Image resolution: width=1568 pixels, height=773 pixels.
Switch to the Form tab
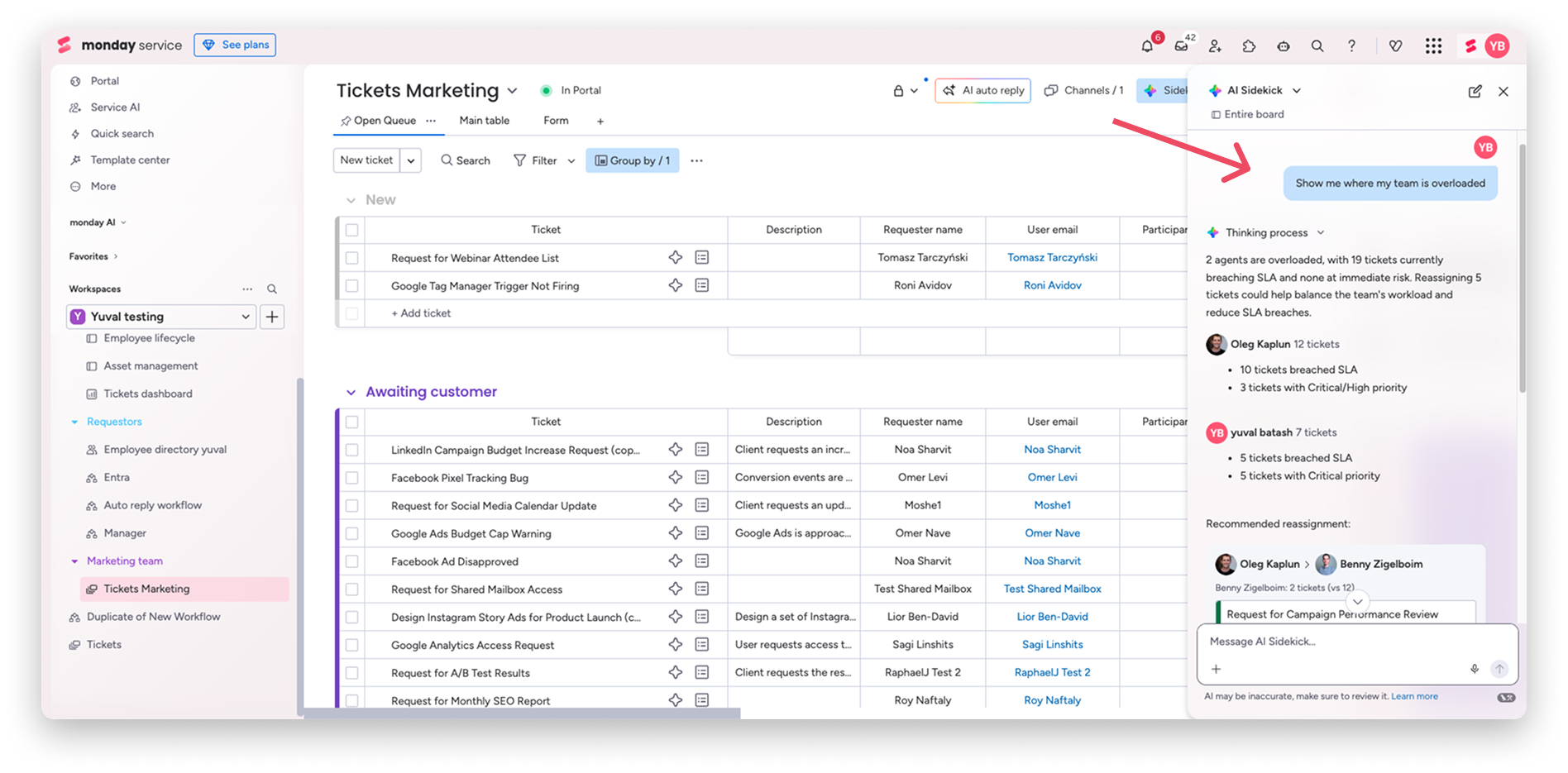pyautogui.click(x=556, y=121)
